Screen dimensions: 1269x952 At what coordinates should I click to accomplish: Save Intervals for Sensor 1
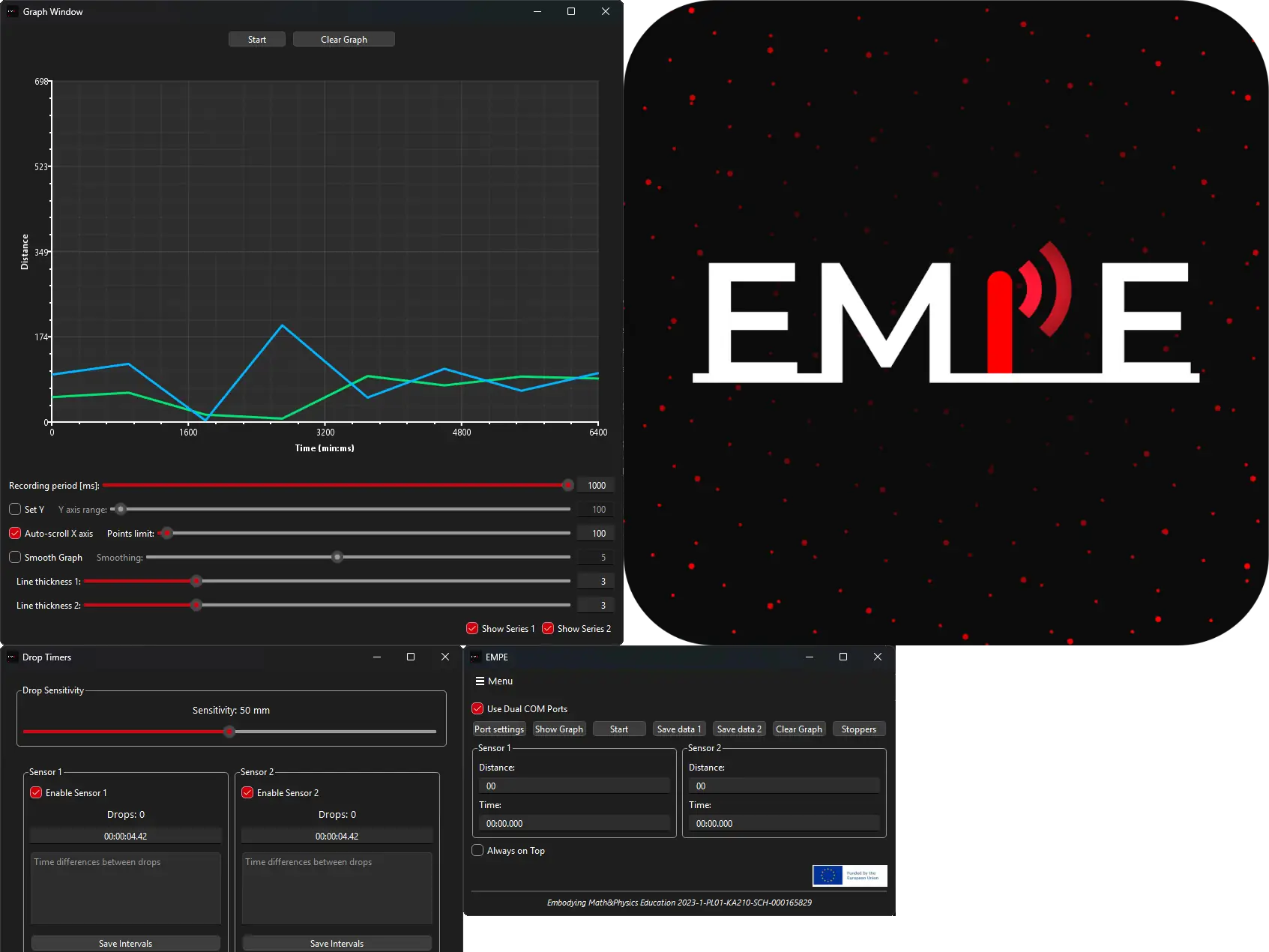coord(125,943)
